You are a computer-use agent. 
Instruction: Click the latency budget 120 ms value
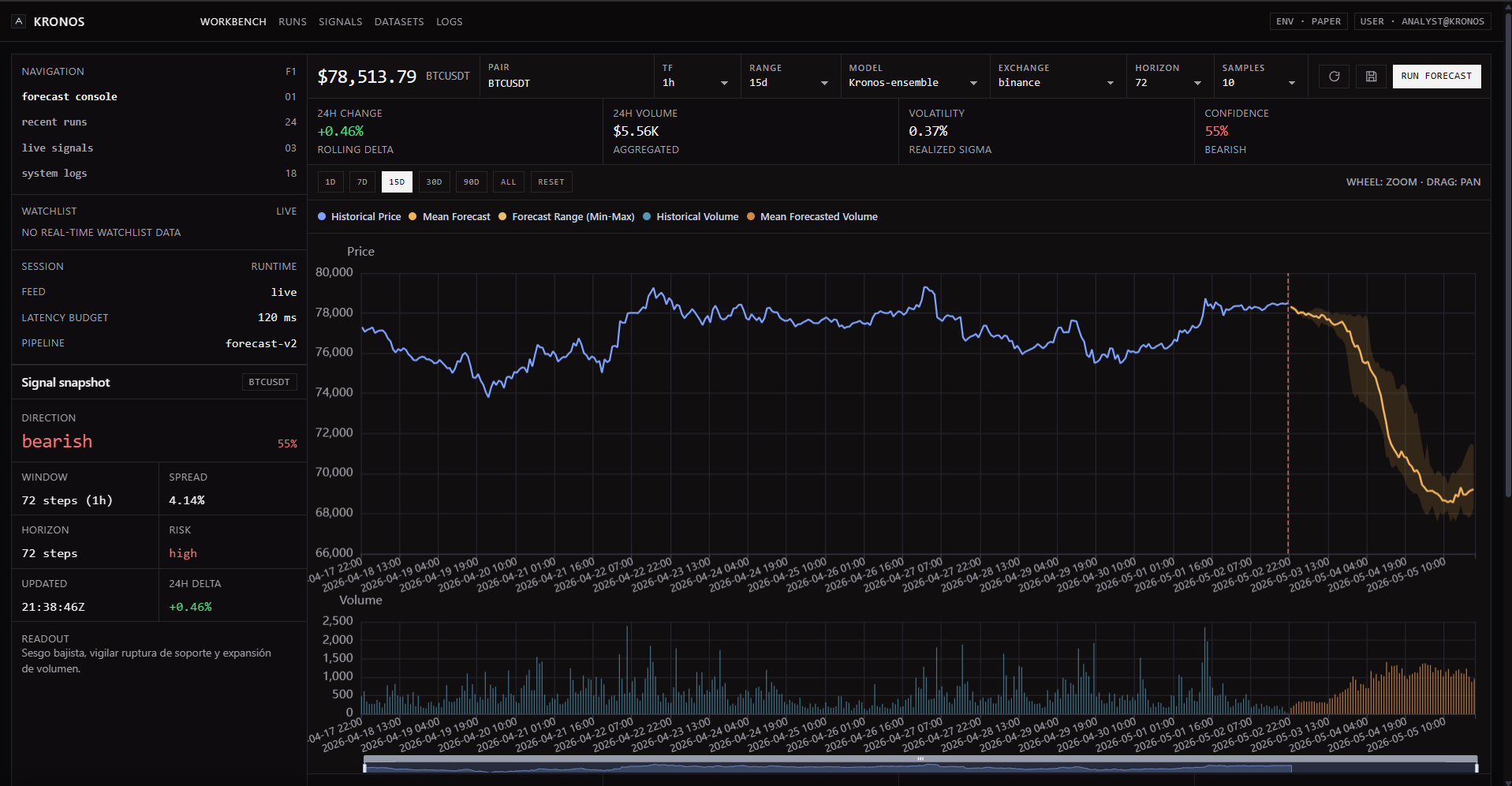(x=278, y=317)
